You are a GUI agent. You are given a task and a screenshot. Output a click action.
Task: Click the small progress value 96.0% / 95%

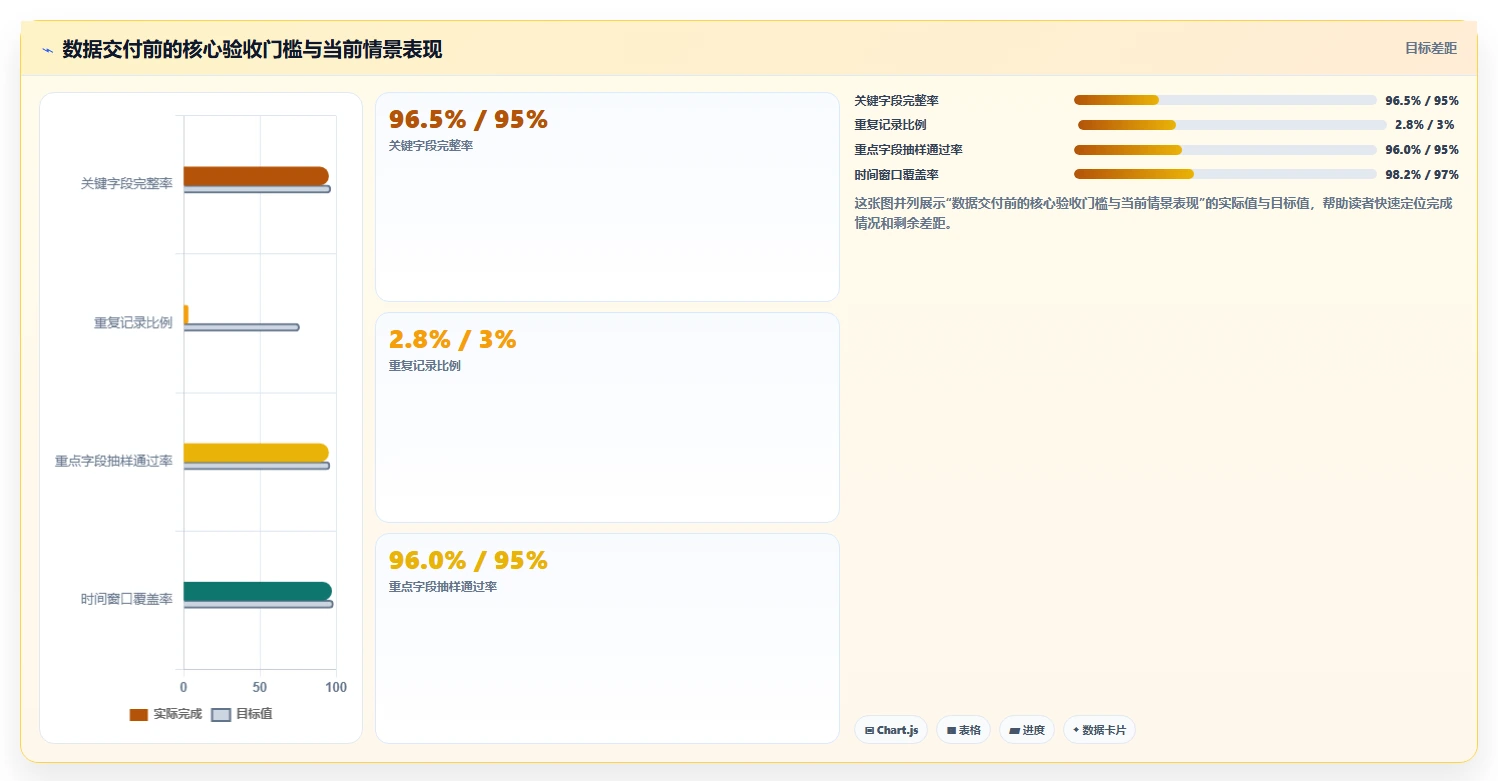click(1422, 150)
